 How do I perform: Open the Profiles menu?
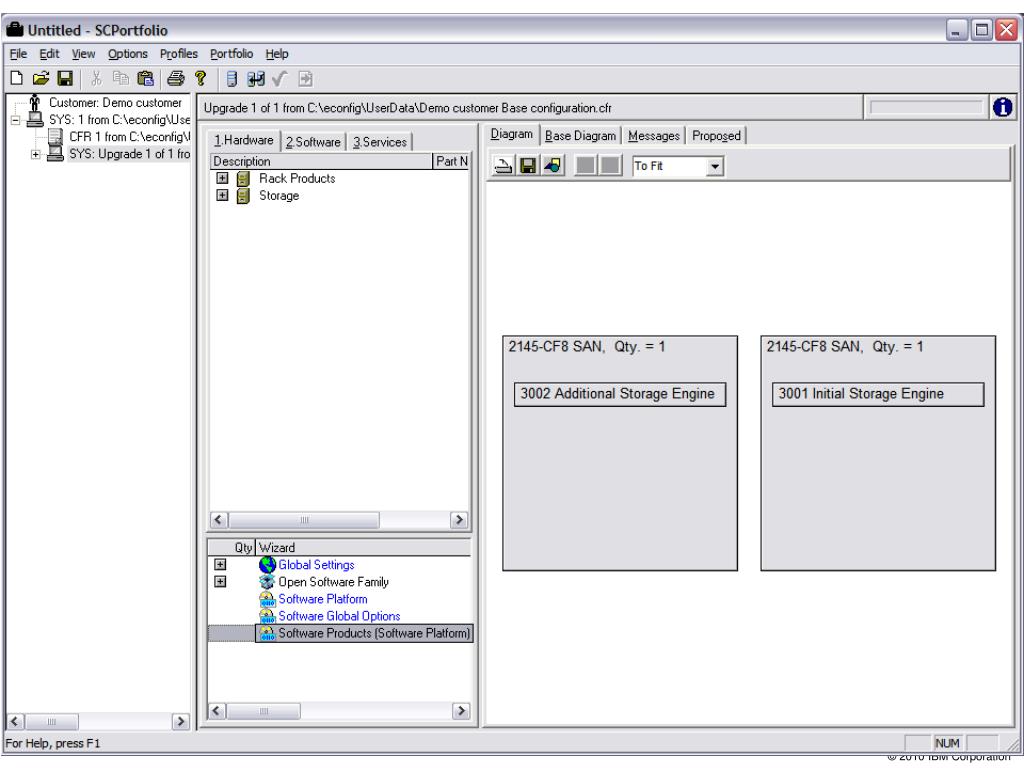(x=178, y=54)
